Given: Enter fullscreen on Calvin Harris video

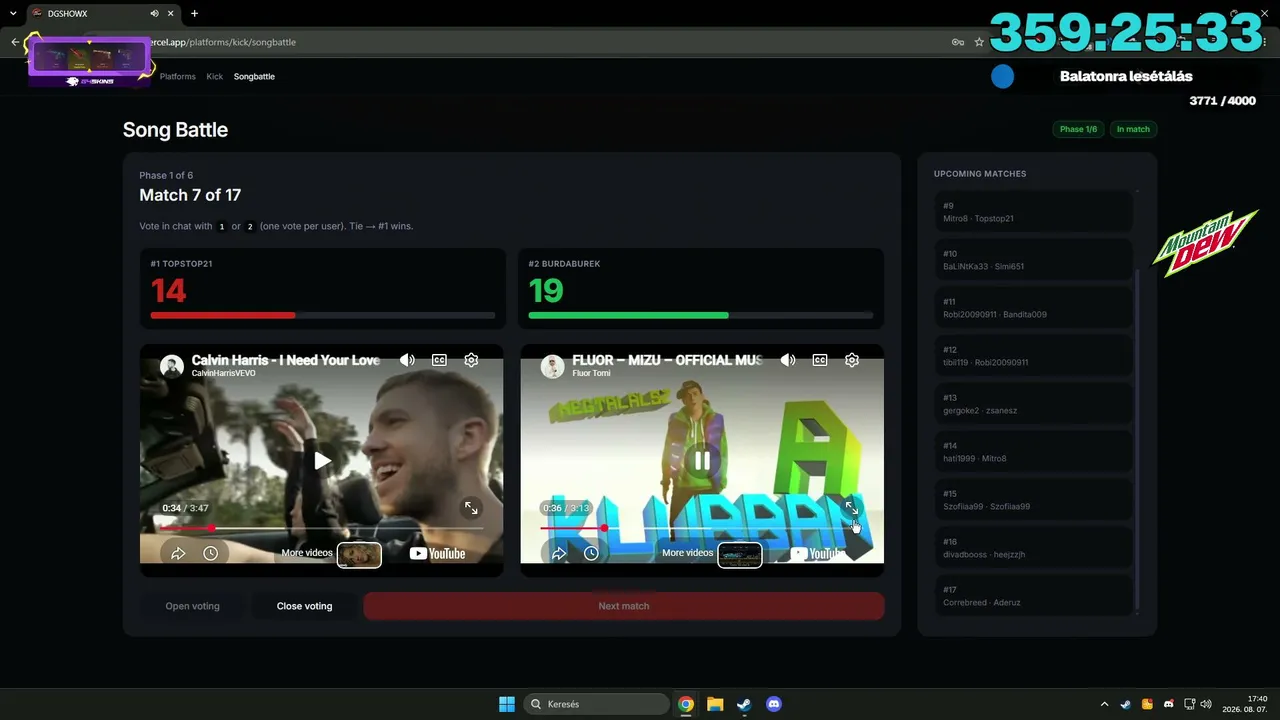Looking at the screenshot, I should pyautogui.click(x=471, y=508).
